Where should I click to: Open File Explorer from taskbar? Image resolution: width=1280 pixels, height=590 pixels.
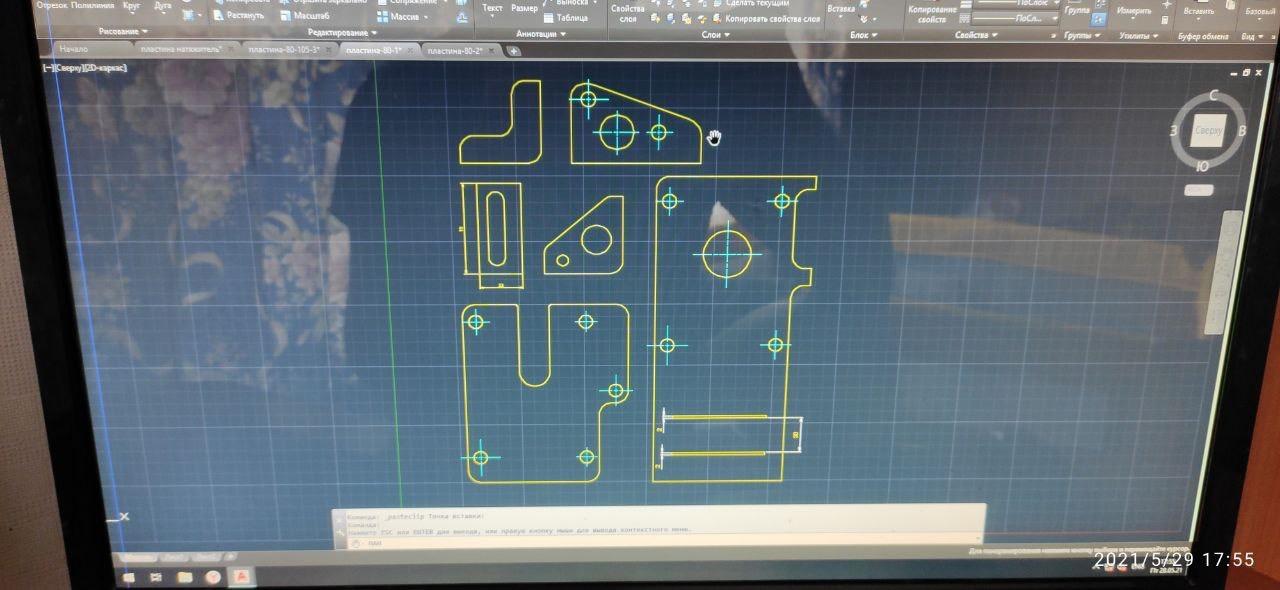click(185, 577)
